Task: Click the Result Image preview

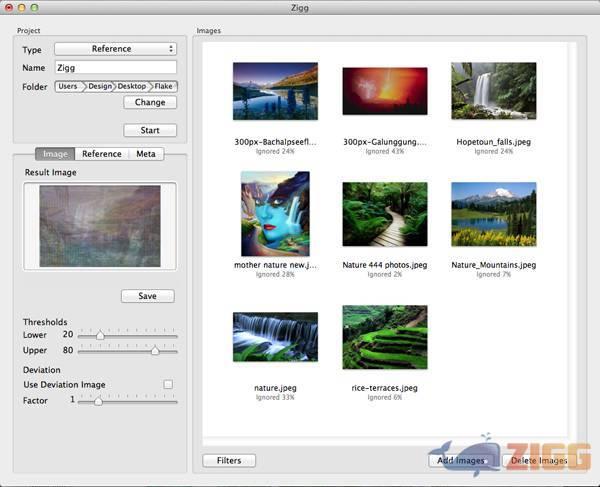Action: [99, 226]
